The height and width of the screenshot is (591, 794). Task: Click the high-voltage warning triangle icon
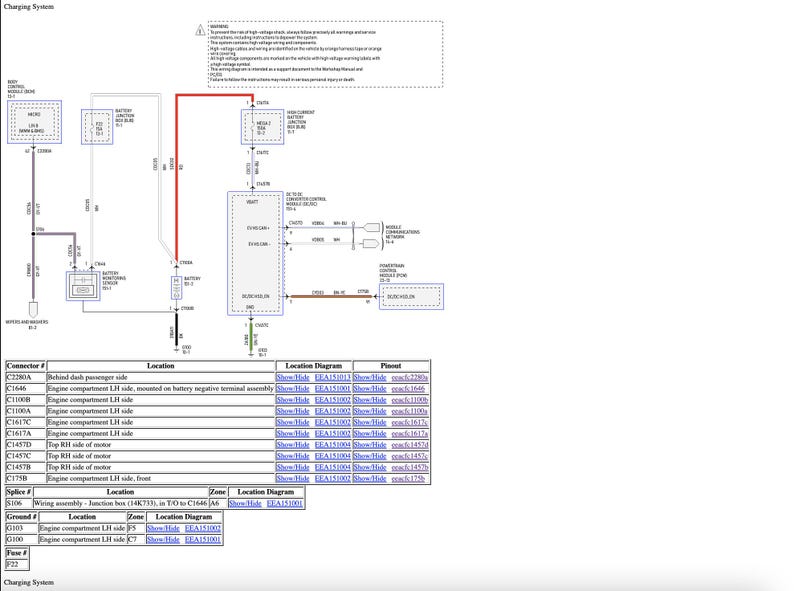coord(201,30)
